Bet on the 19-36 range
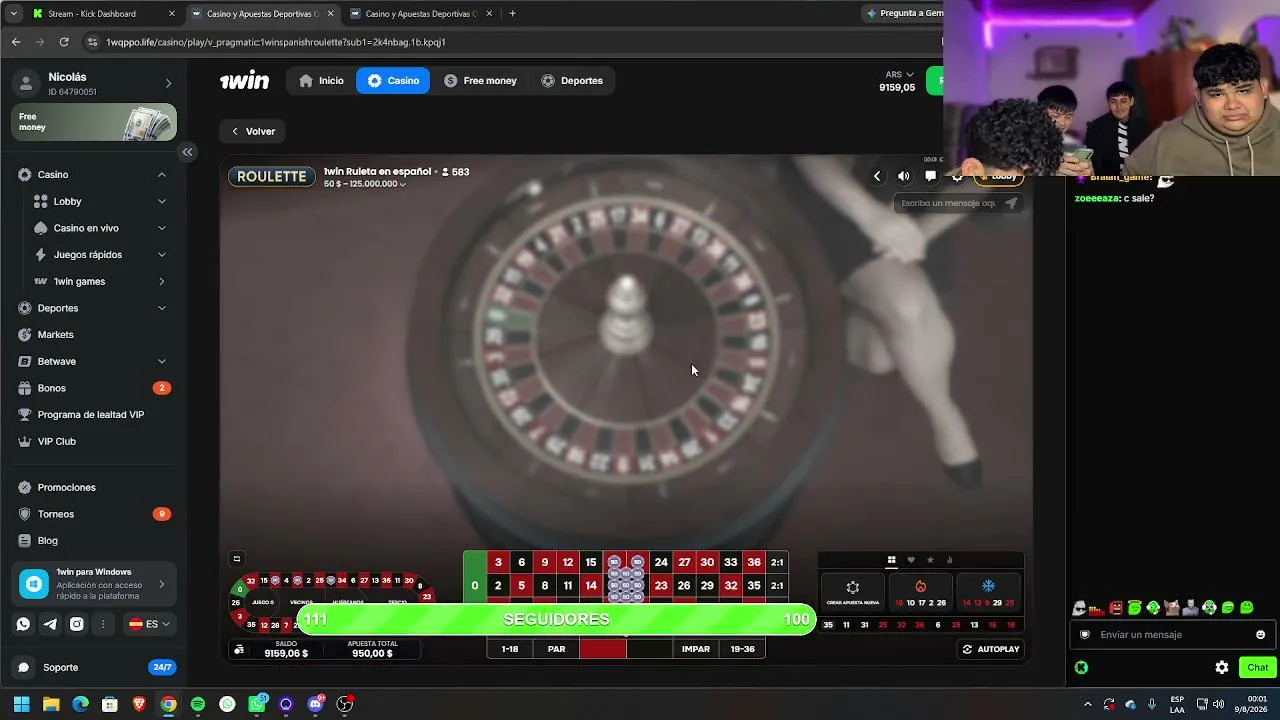The image size is (1280, 720). (x=742, y=649)
